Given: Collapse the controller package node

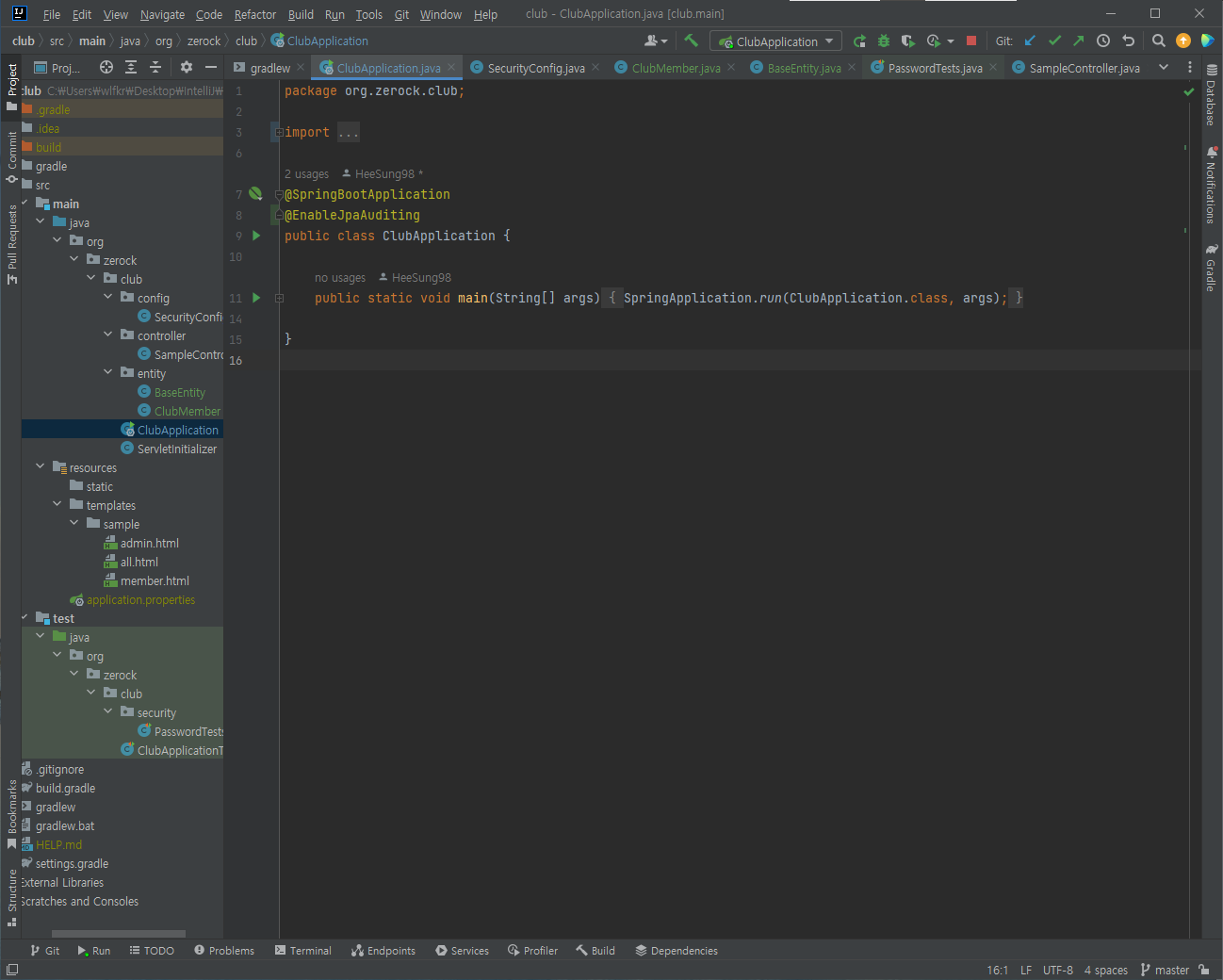Looking at the screenshot, I should 108,335.
